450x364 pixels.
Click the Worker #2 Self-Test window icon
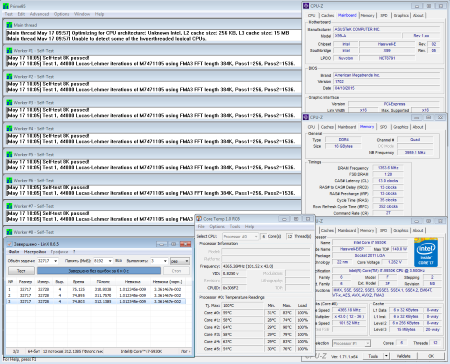click(x=9, y=77)
